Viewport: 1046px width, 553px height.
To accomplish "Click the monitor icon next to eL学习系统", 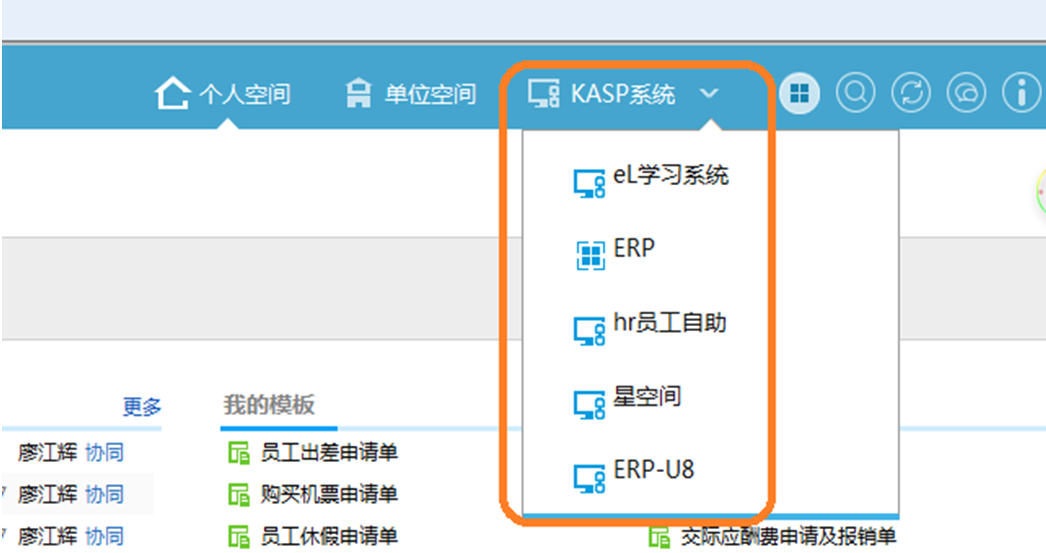I will click(589, 184).
